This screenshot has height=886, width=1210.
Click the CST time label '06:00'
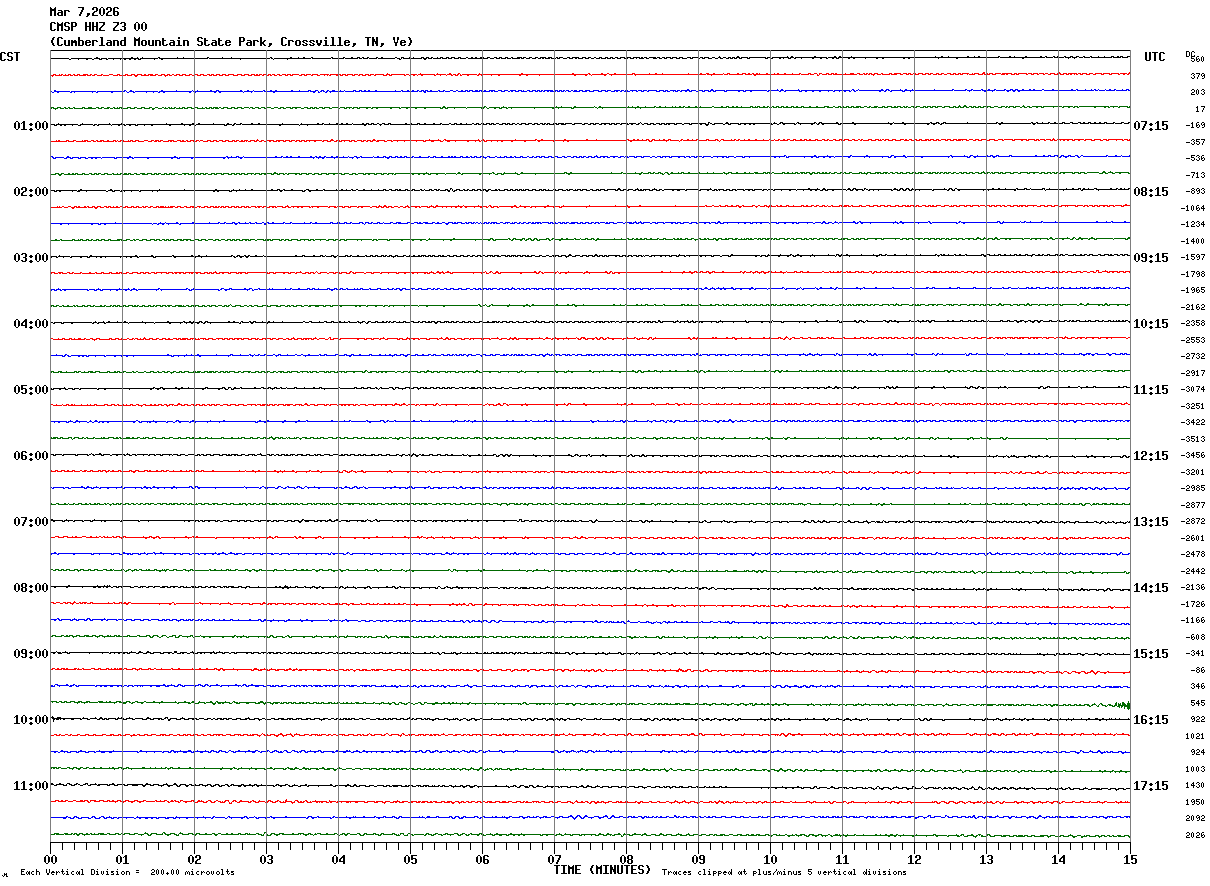point(30,456)
